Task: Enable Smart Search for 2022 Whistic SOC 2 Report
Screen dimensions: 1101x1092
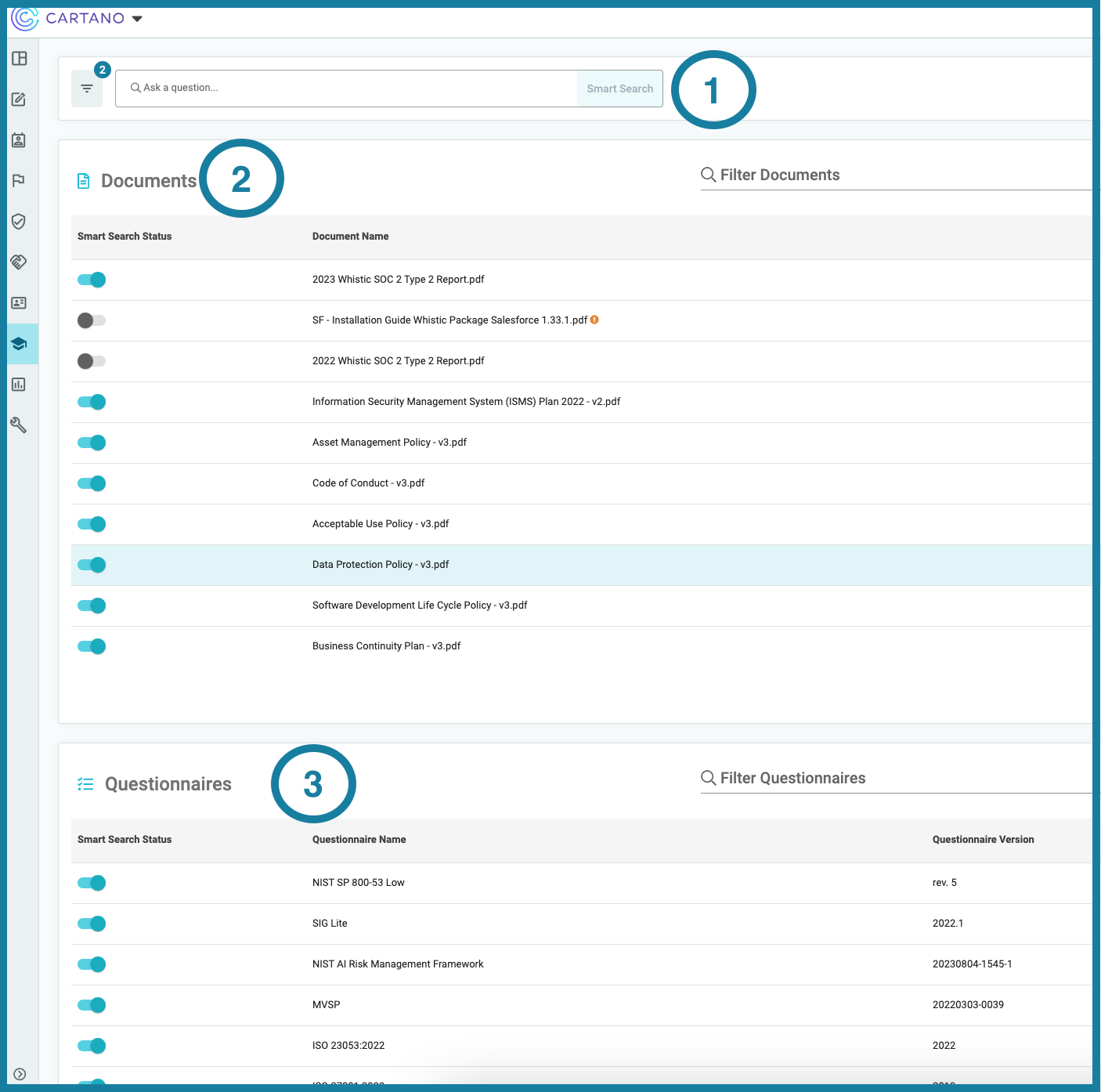Action: pos(92,361)
